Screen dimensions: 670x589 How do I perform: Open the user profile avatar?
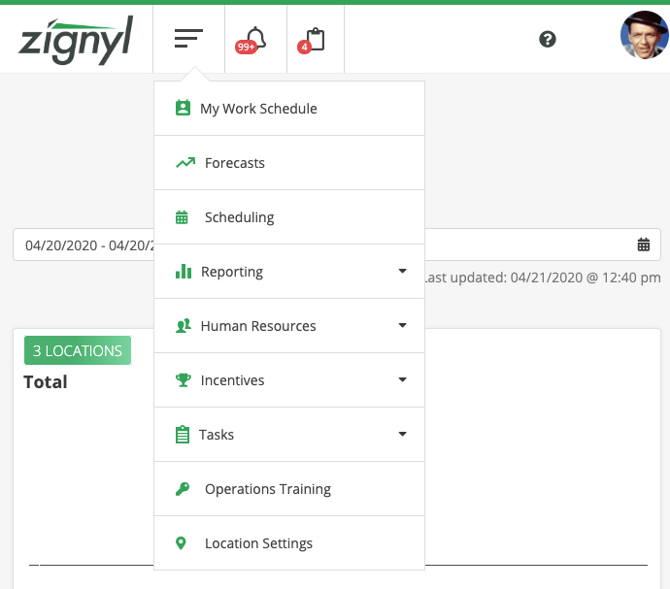click(643, 37)
